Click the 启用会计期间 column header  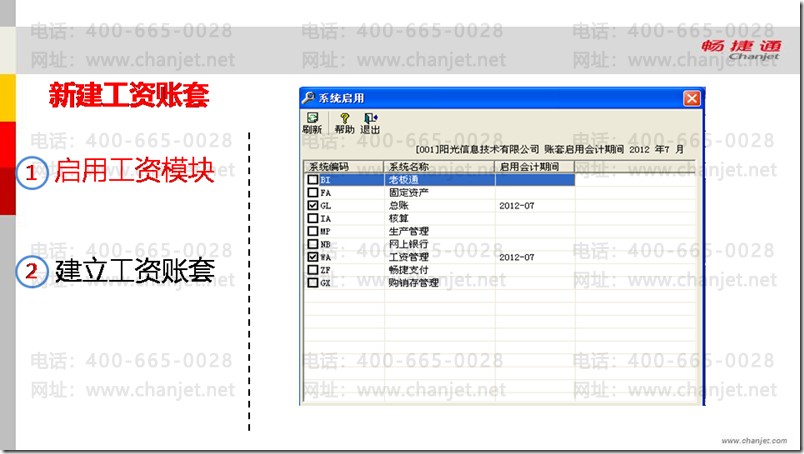point(535,167)
